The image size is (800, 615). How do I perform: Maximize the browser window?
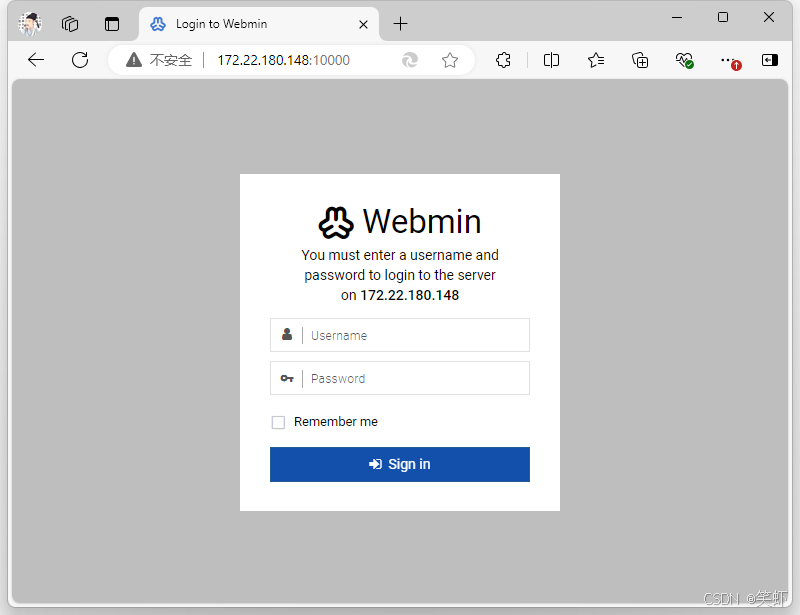[723, 17]
